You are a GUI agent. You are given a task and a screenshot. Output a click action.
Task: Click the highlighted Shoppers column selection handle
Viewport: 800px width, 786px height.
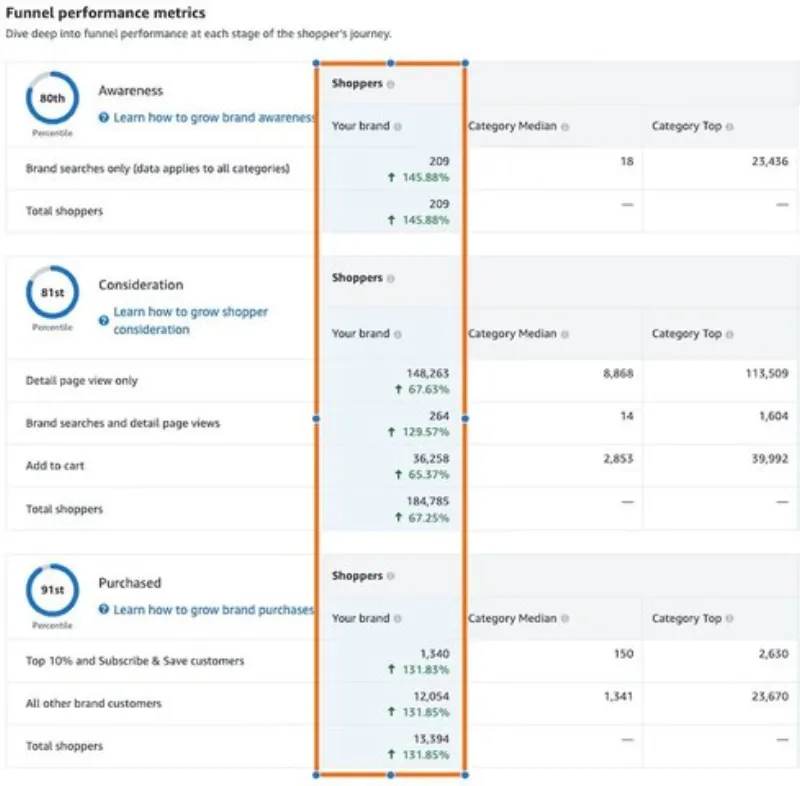pos(390,63)
